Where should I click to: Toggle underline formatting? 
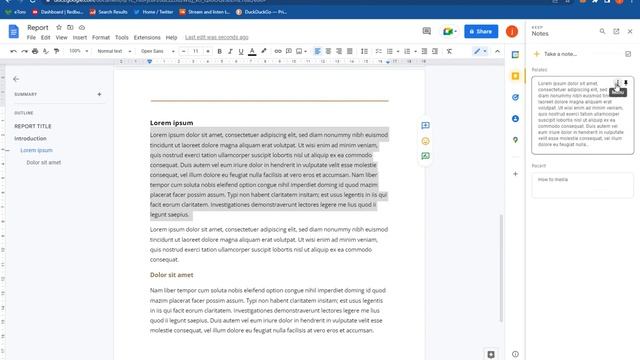pos(241,51)
